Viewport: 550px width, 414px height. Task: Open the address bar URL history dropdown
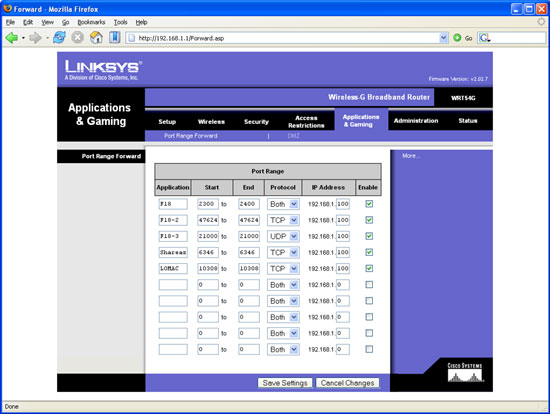(443, 38)
